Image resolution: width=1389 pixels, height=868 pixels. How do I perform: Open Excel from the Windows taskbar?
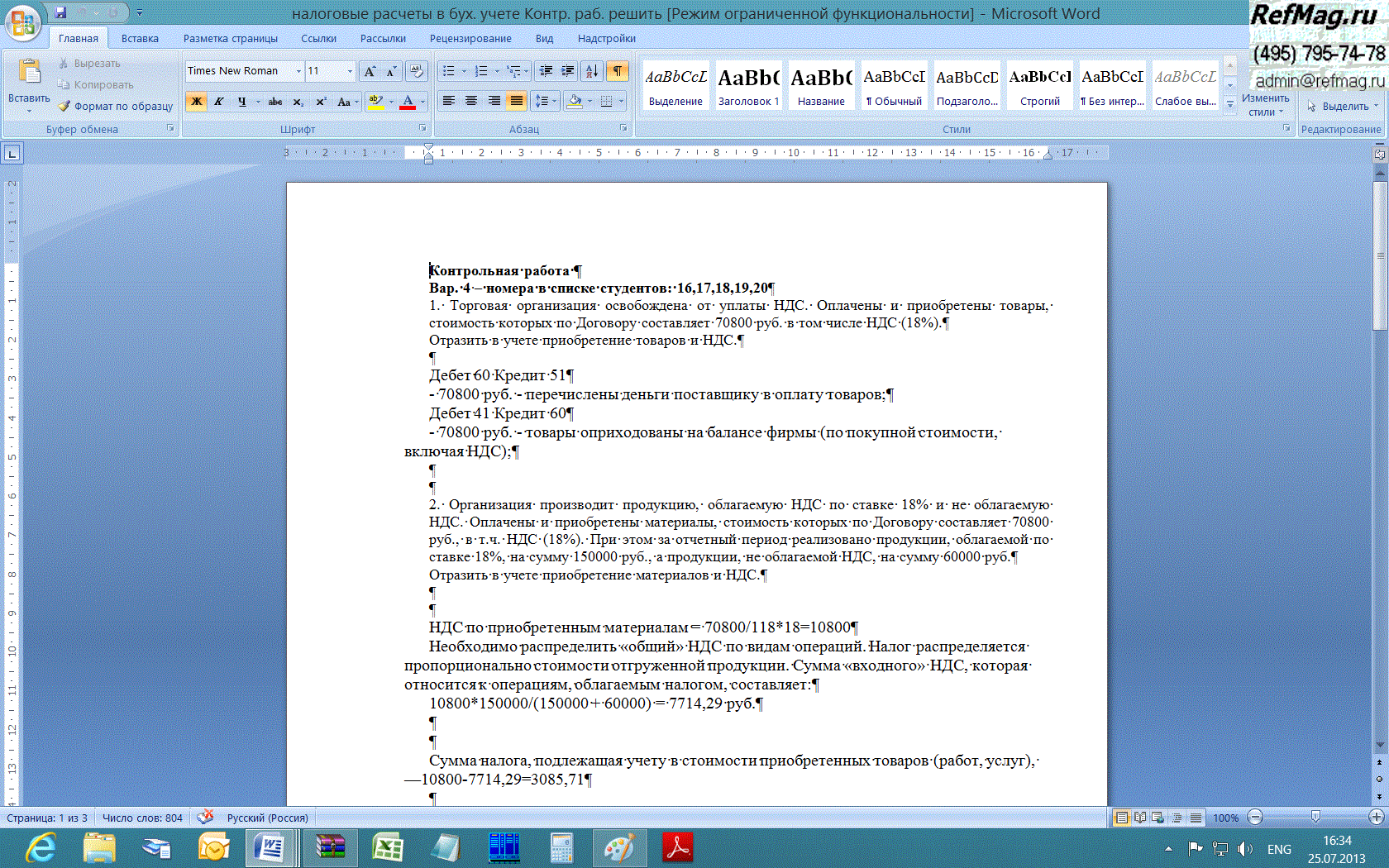pyautogui.click(x=387, y=848)
